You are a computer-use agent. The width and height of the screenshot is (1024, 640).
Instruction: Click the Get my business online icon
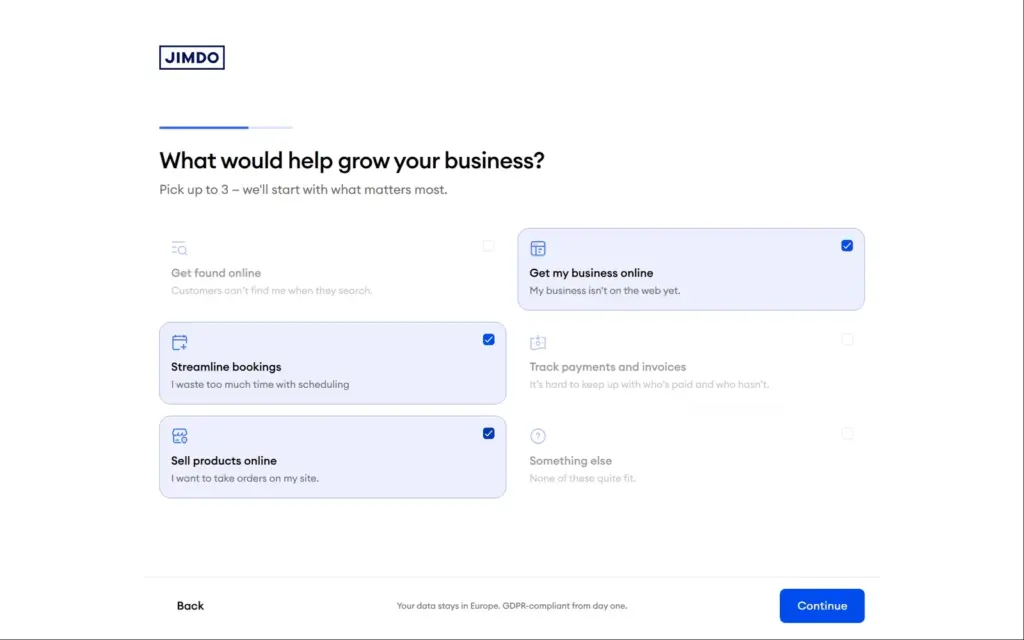tap(538, 248)
